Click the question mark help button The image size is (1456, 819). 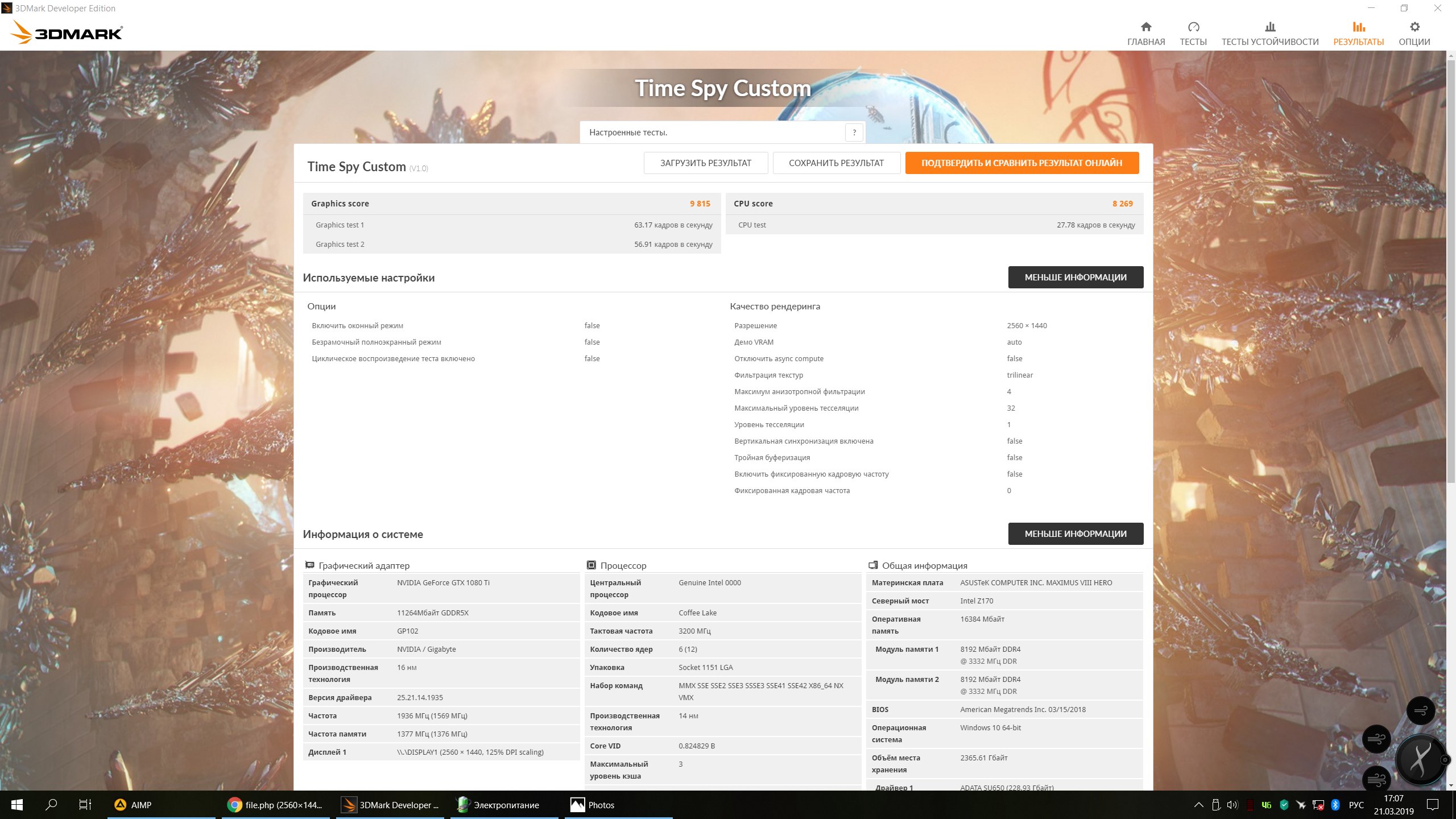coord(854,133)
